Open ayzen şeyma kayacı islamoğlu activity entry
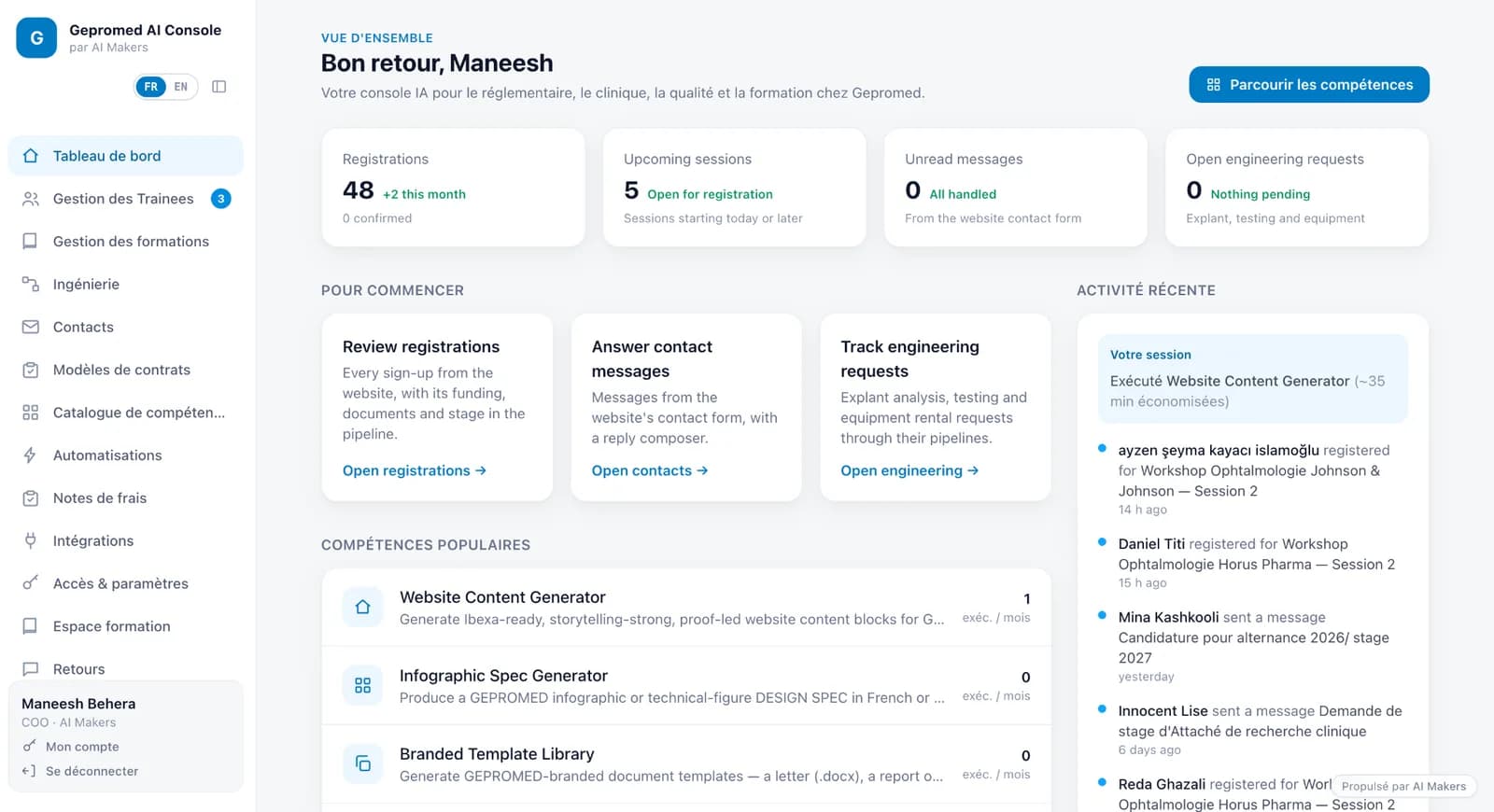The height and width of the screenshot is (812, 1494). click(x=1252, y=479)
